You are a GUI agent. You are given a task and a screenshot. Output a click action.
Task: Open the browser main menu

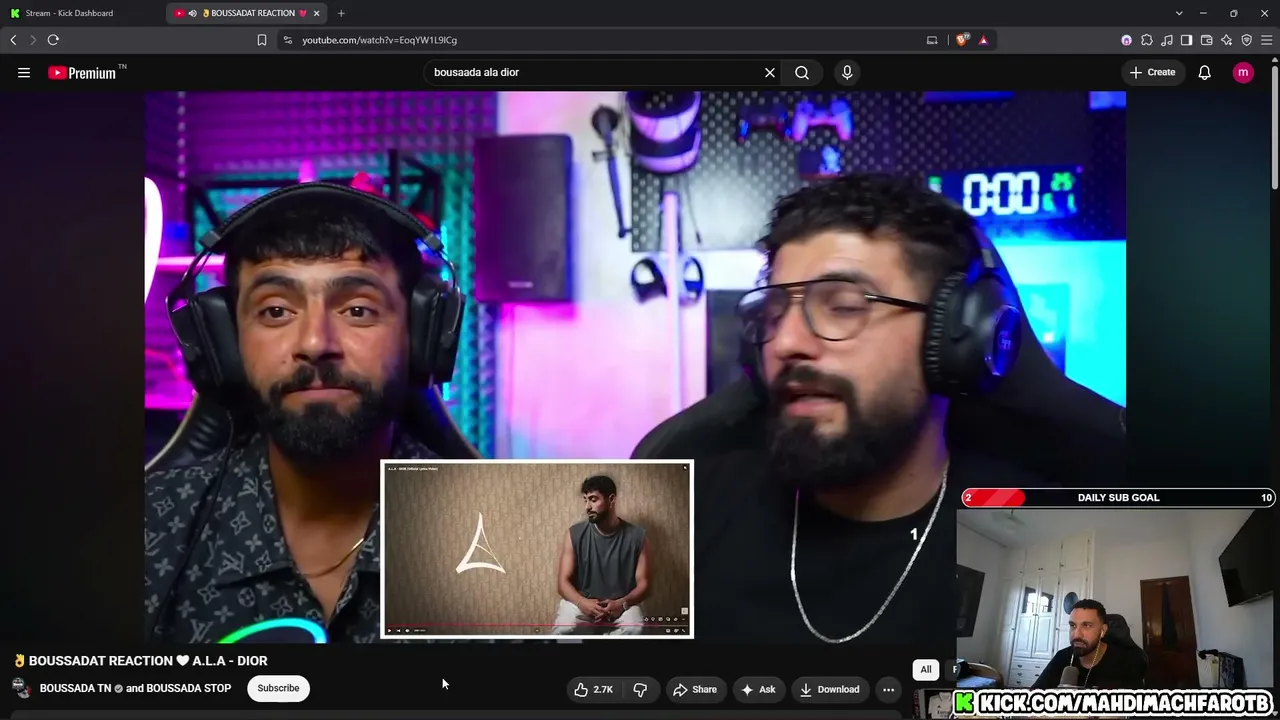(1267, 40)
